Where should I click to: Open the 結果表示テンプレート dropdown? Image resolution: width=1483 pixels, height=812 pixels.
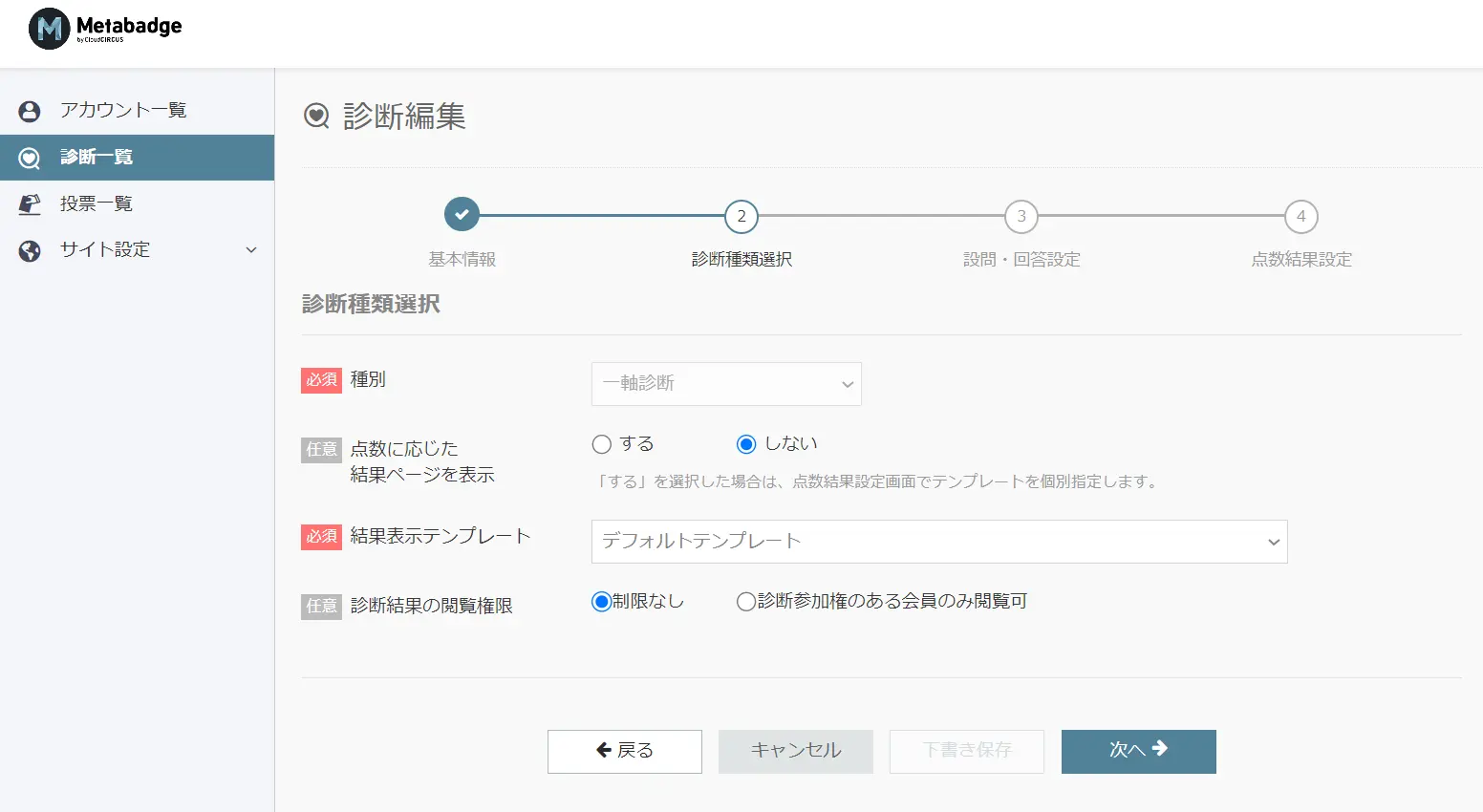pos(939,542)
